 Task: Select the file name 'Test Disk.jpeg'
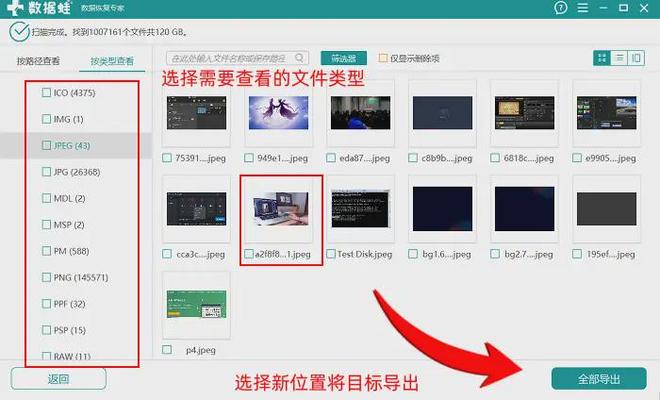365,254
